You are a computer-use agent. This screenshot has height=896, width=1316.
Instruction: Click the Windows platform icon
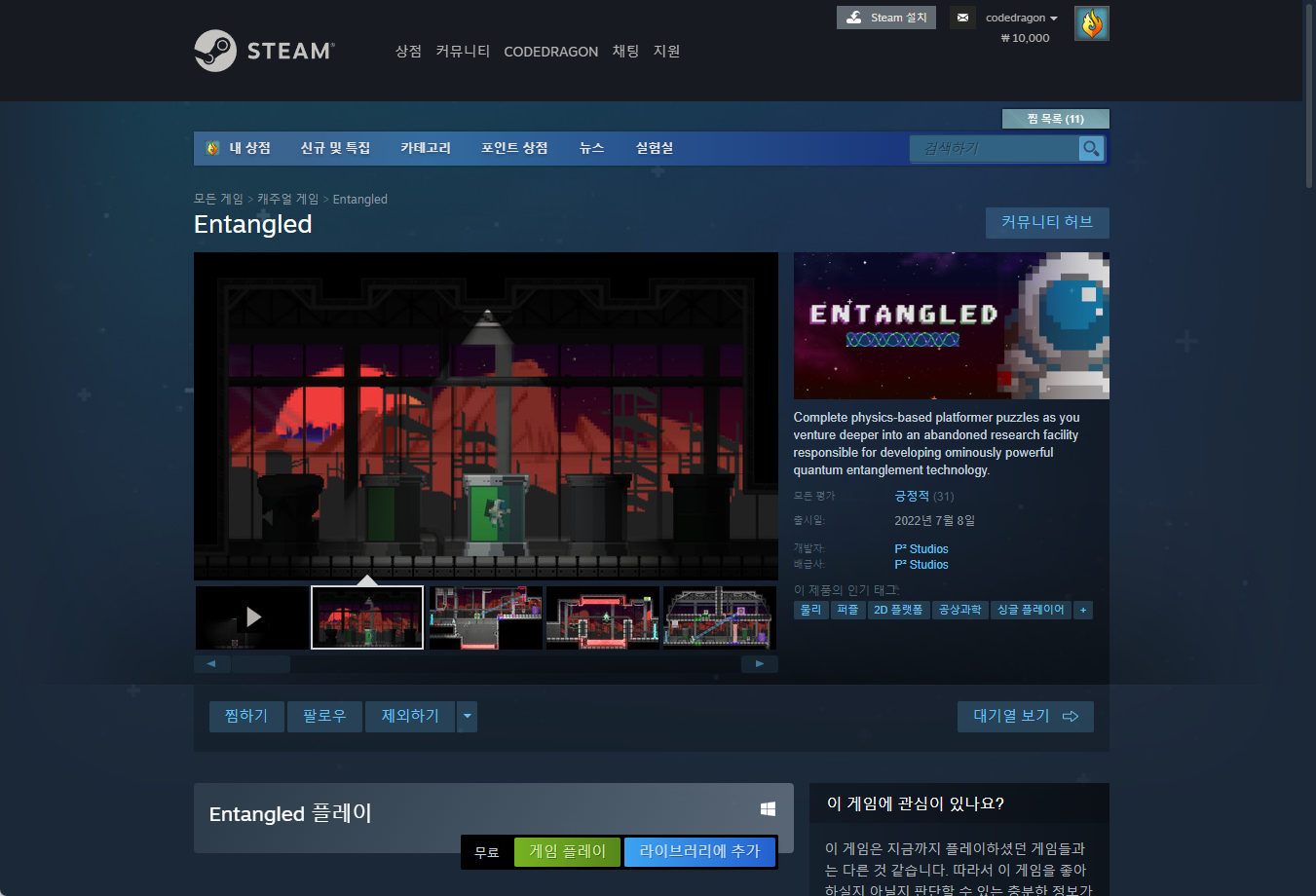768,809
